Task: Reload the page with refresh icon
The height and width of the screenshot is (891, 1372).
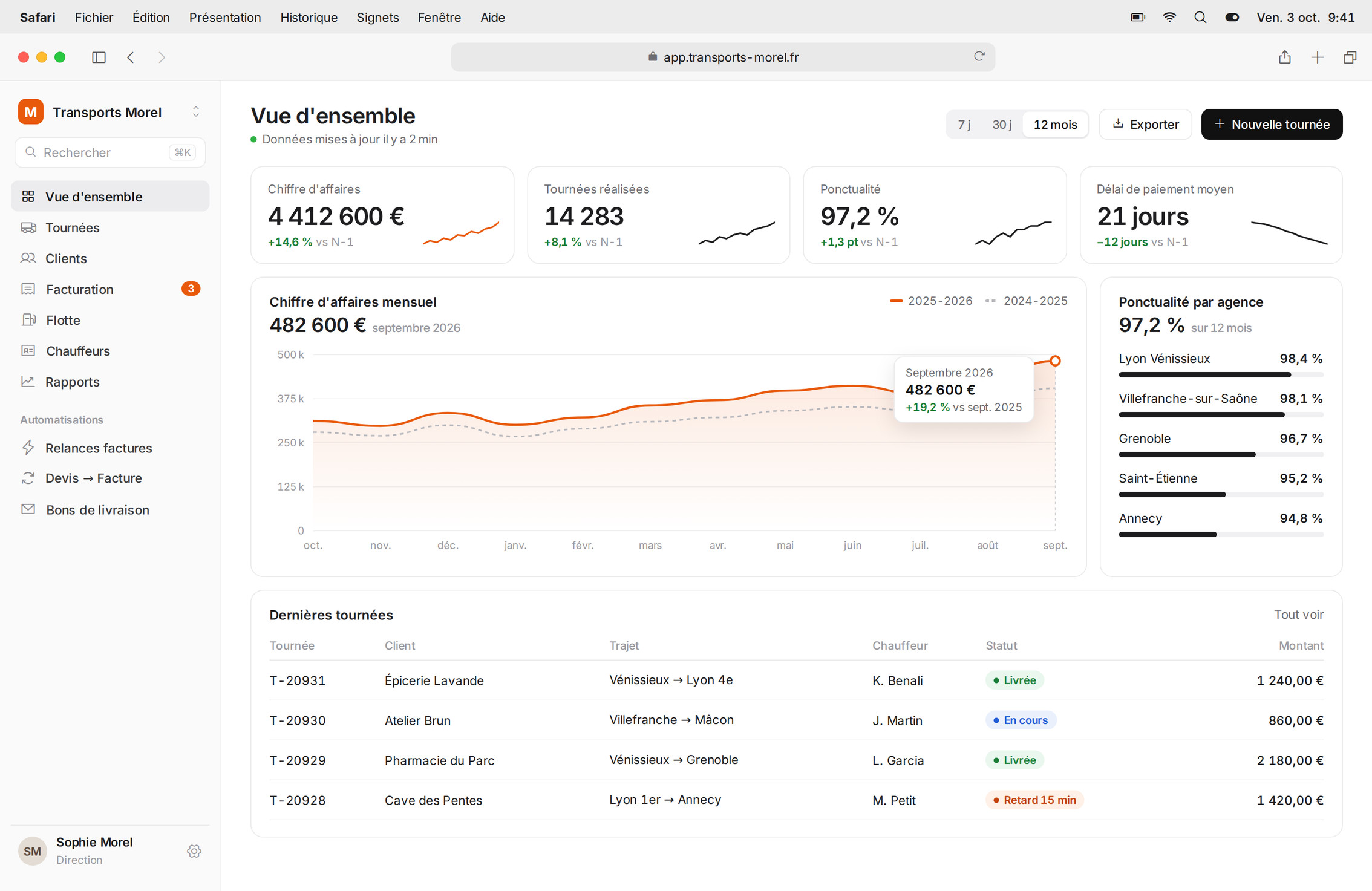Action: point(979,56)
